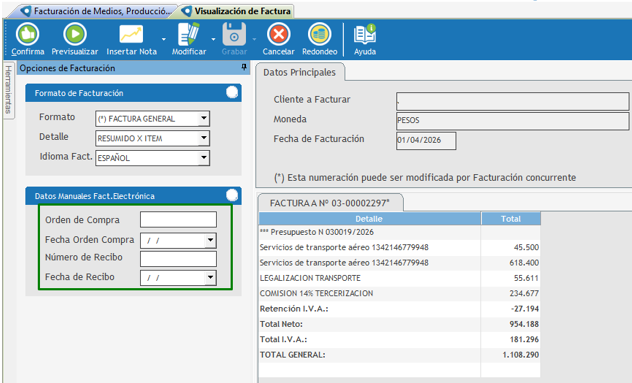Click the 55.611 legalización value
Screen dimensions: 632x383
point(526,278)
